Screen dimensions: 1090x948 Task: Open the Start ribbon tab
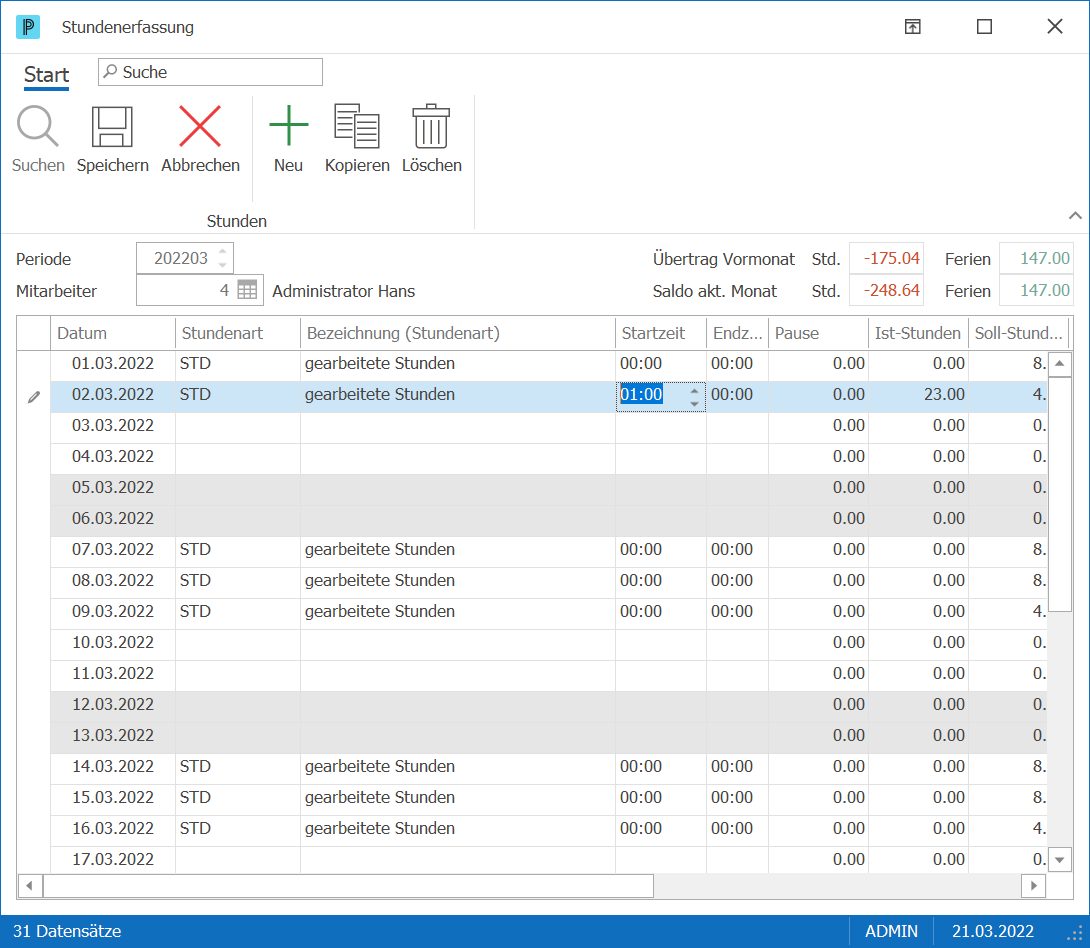[47, 75]
